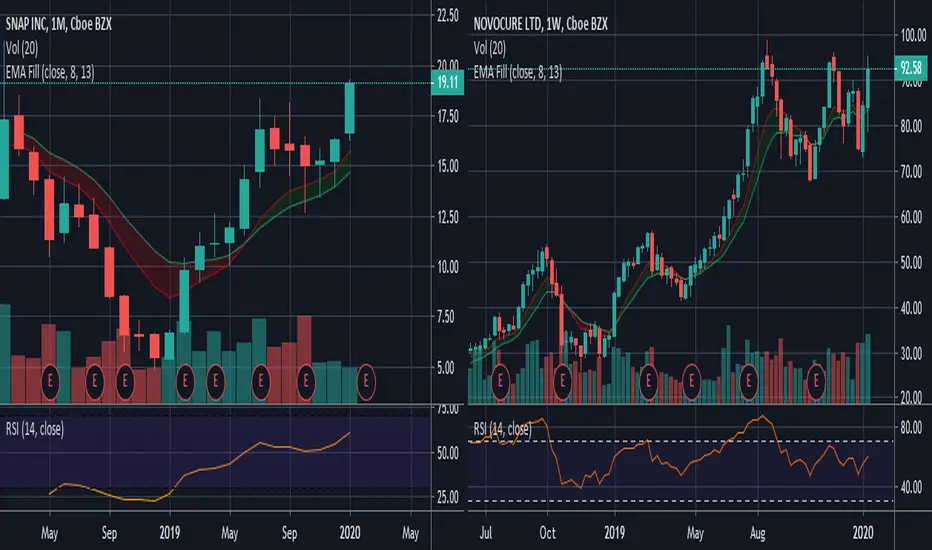
Task: Click the 5.00 price axis label on SNAP chart
Action: (x=446, y=367)
